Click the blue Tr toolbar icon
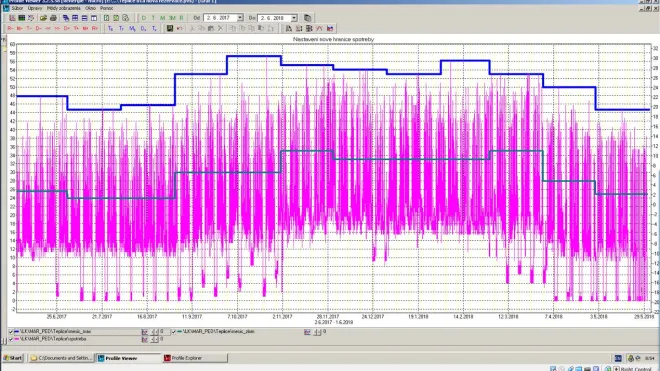 coord(121,29)
